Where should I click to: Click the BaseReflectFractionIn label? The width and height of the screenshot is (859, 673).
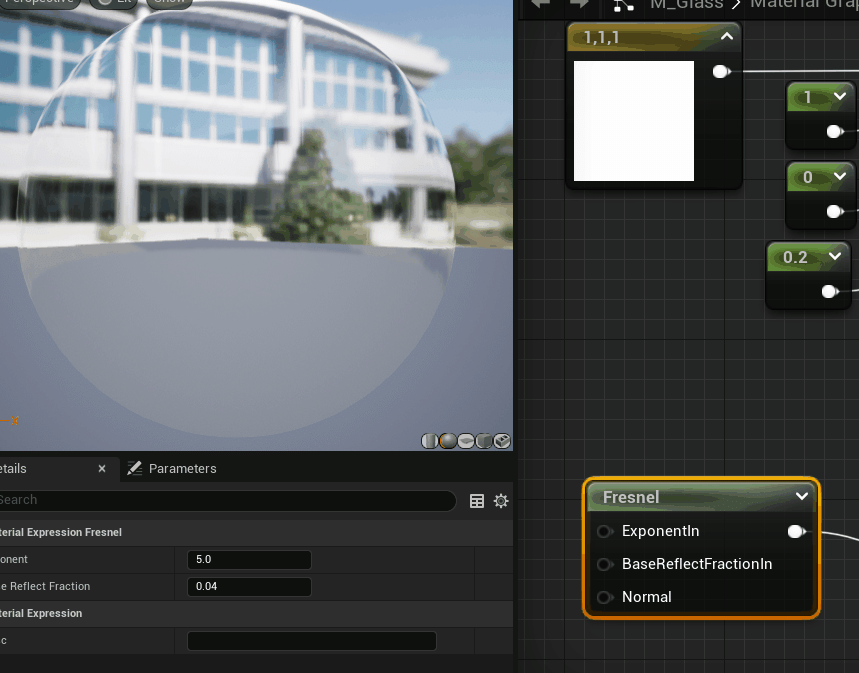[x=697, y=564]
